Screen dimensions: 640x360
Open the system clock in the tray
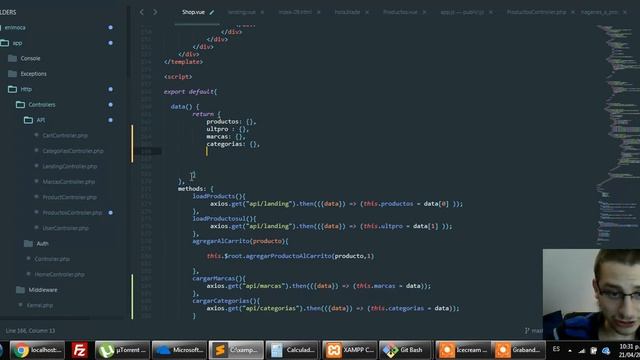(x=629, y=351)
